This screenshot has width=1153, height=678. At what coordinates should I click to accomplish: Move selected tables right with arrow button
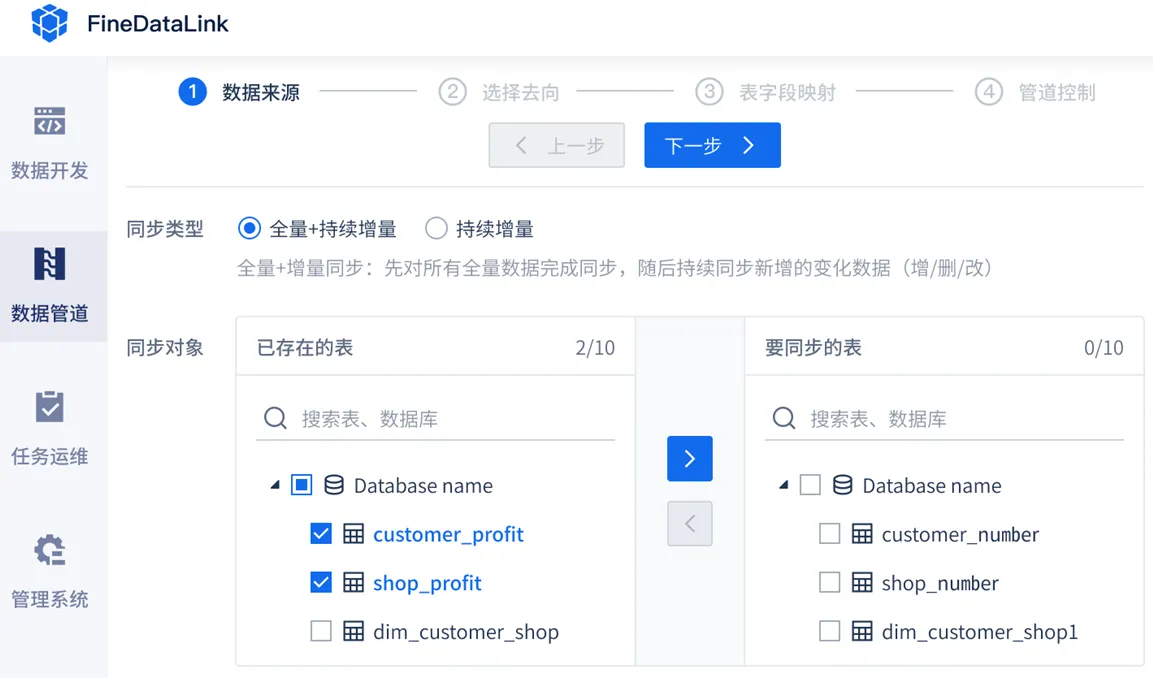point(690,459)
